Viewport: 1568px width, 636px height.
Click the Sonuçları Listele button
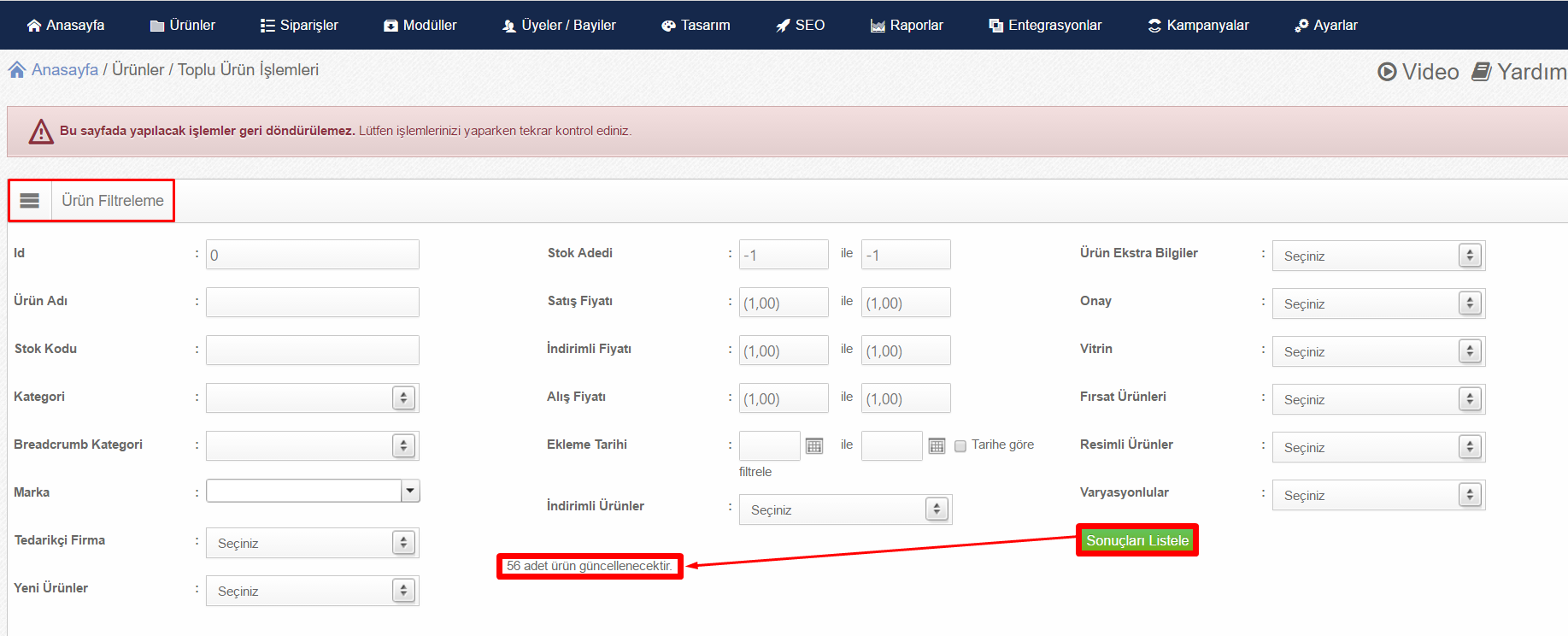1137,540
